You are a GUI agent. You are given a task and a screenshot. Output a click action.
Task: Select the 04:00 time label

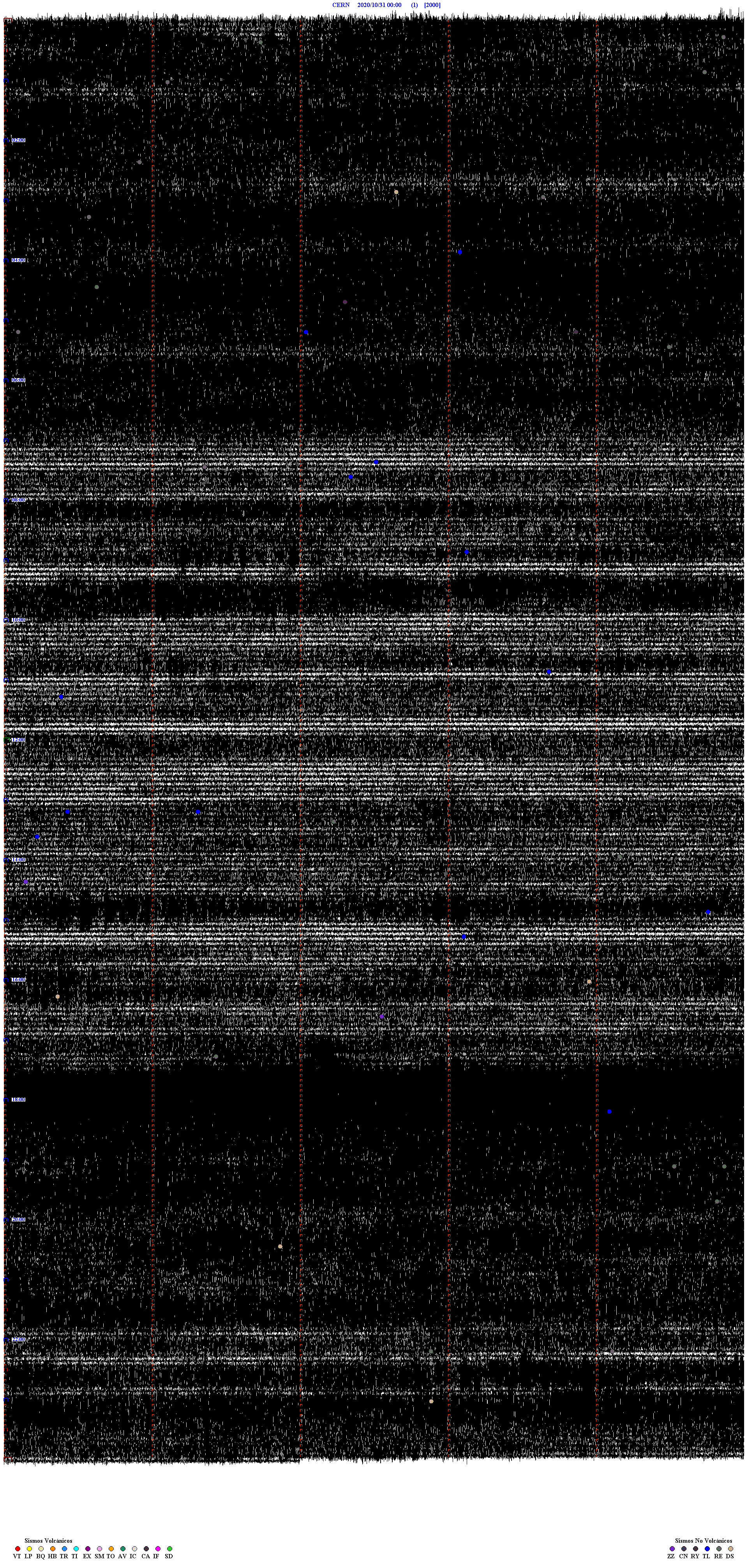[x=18, y=260]
